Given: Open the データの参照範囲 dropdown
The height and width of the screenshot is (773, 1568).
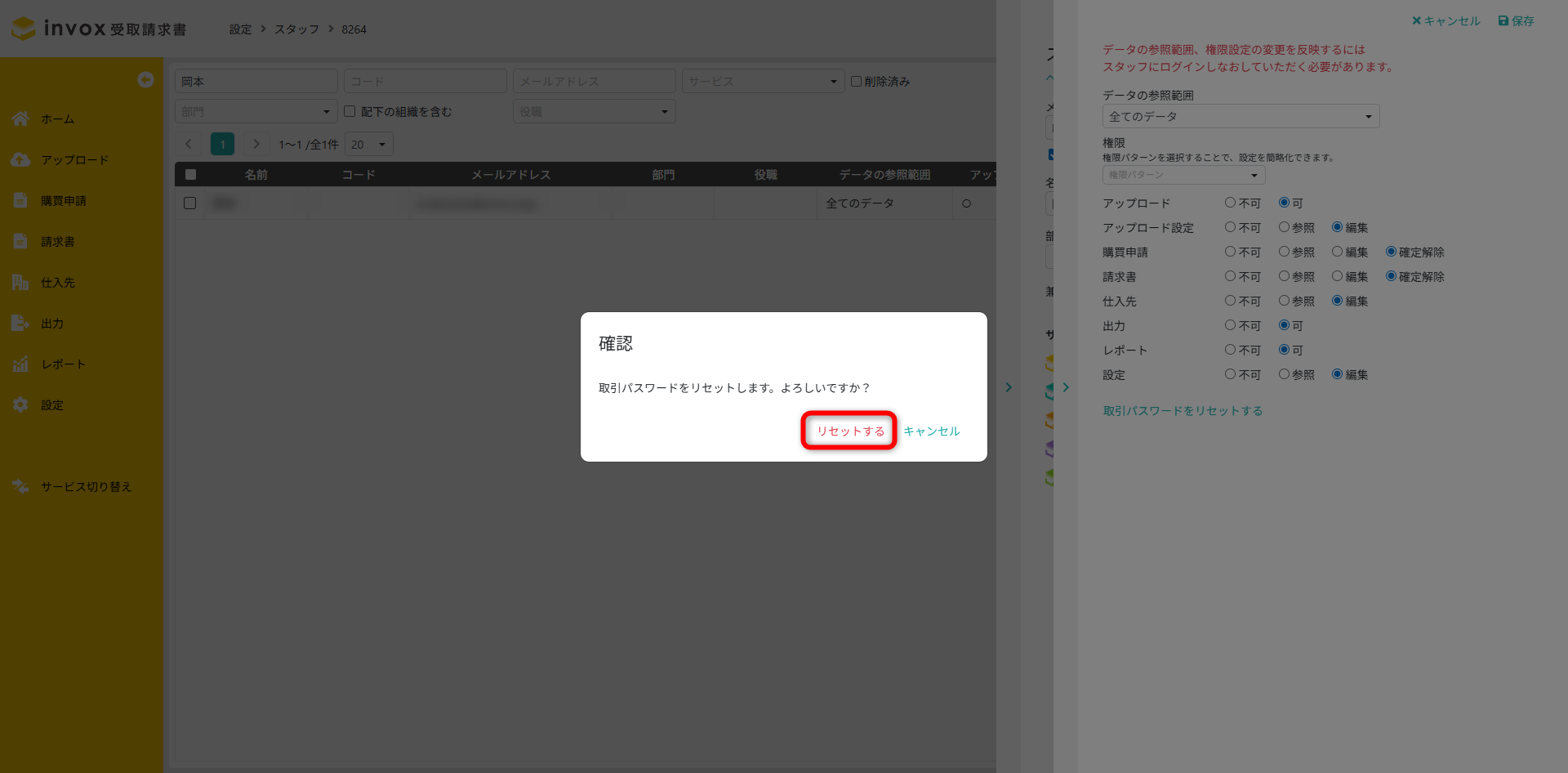Looking at the screenshot, I should [1241, 117].
